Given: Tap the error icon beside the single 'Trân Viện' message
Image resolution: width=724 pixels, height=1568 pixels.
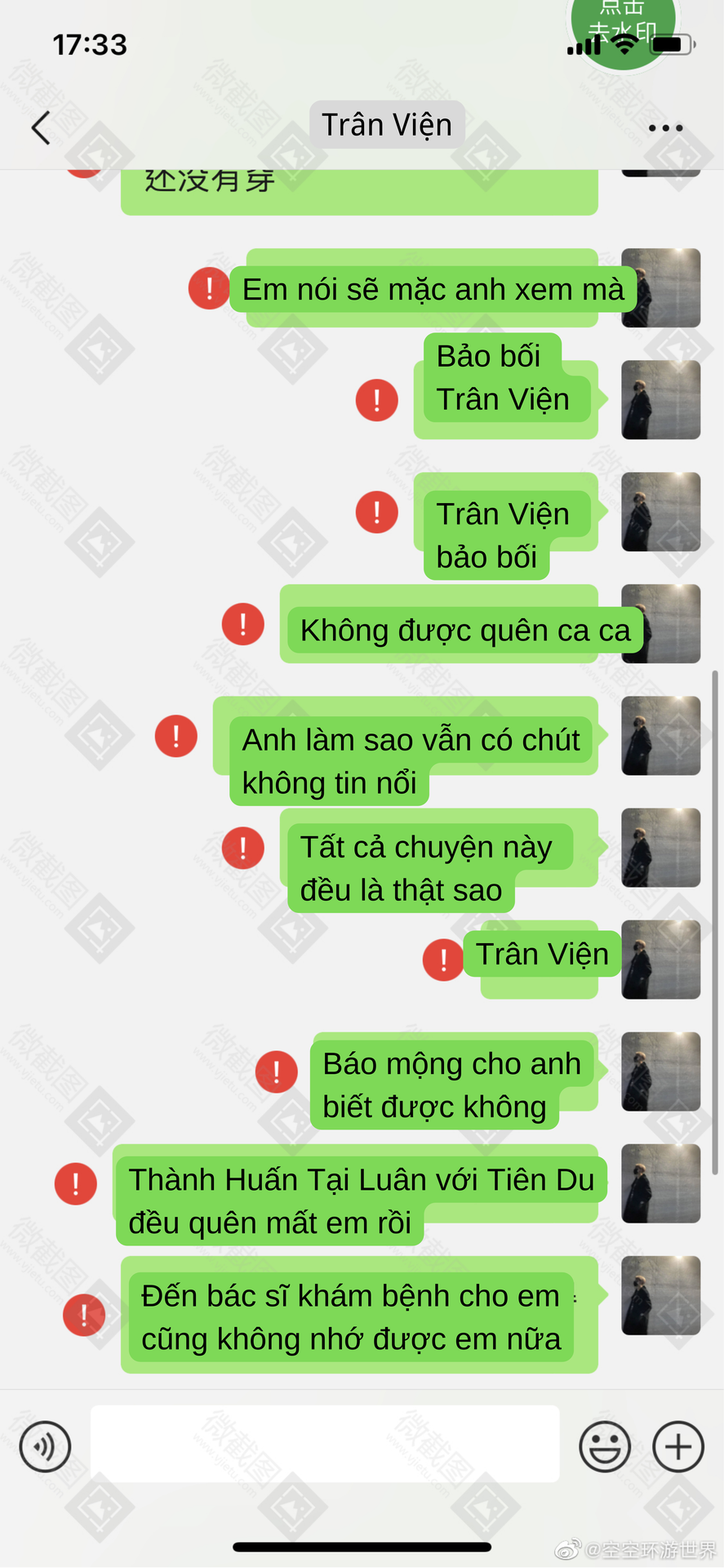Looking at the screenshot, I should (443, 960).
